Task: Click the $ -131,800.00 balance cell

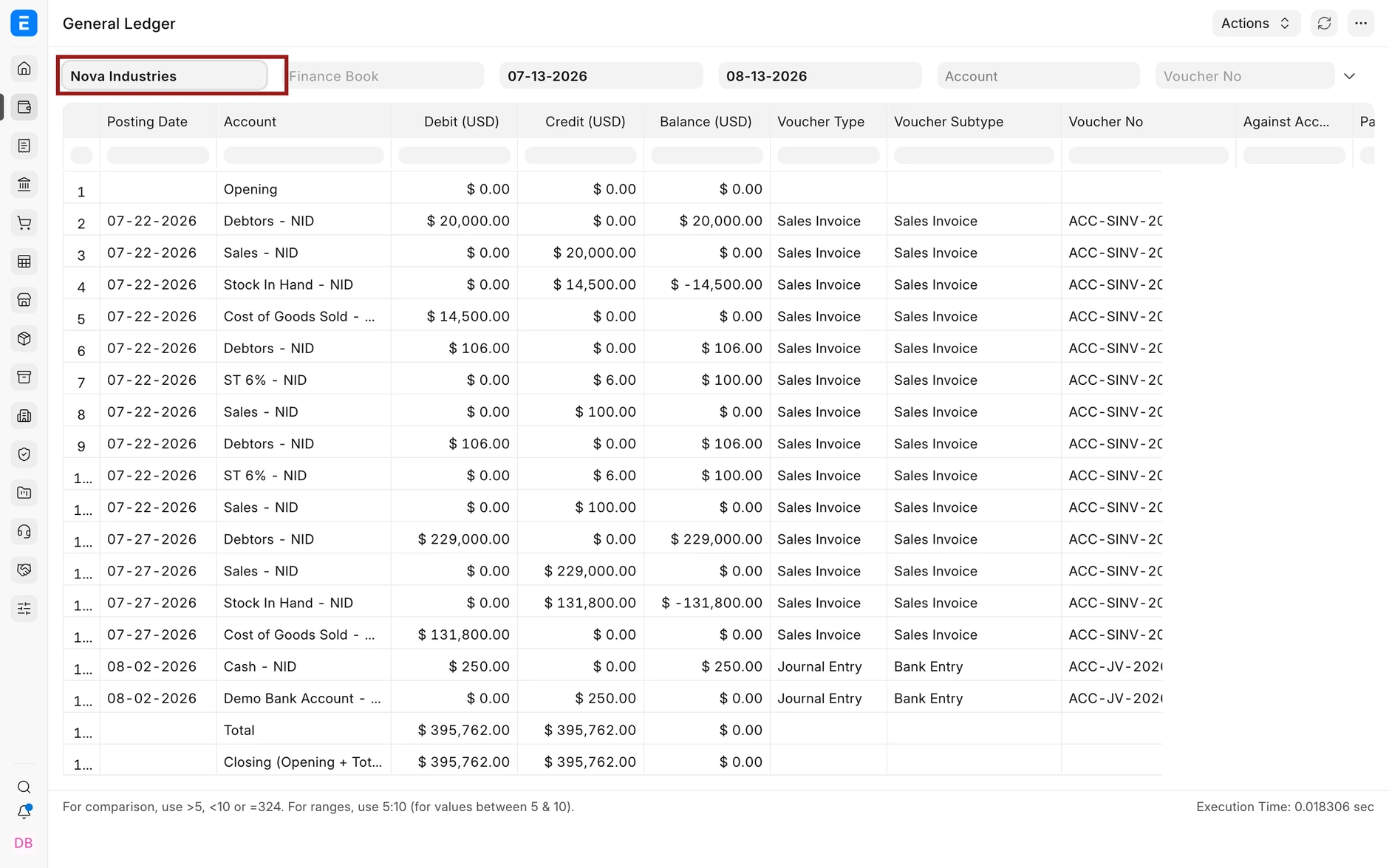Action: pos(706,603)
